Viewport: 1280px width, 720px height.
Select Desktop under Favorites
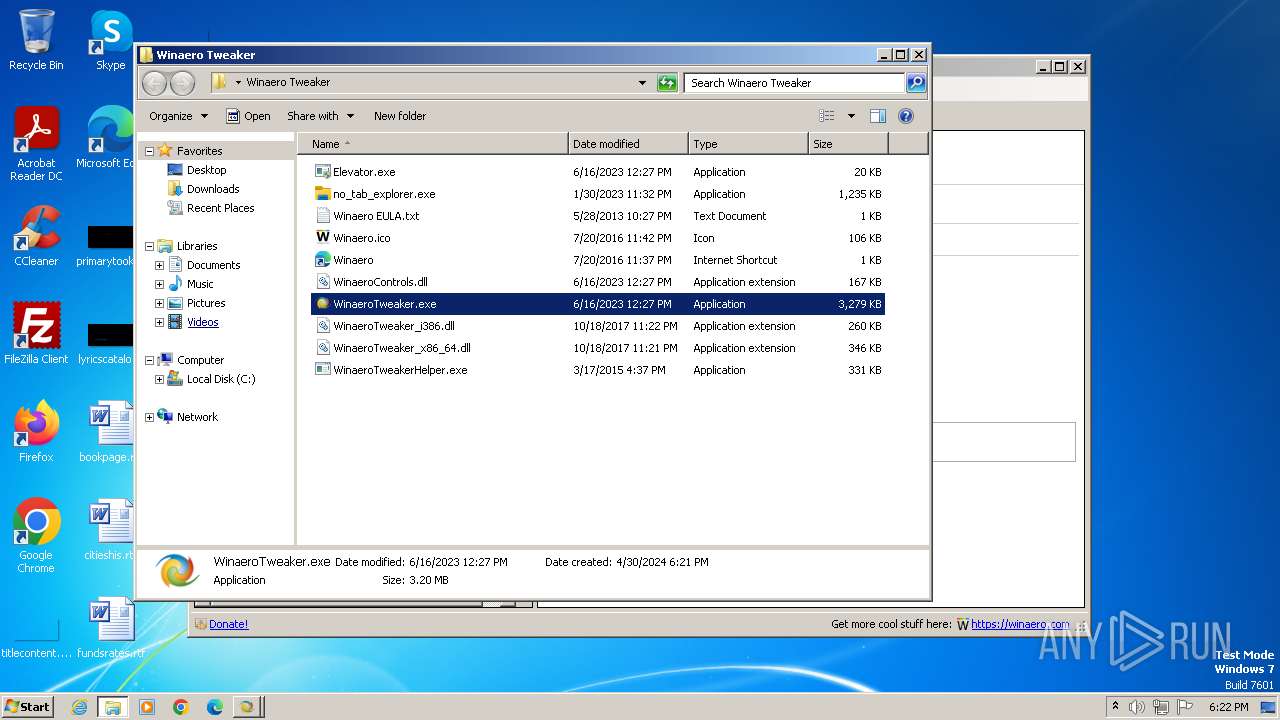point(206,170)
